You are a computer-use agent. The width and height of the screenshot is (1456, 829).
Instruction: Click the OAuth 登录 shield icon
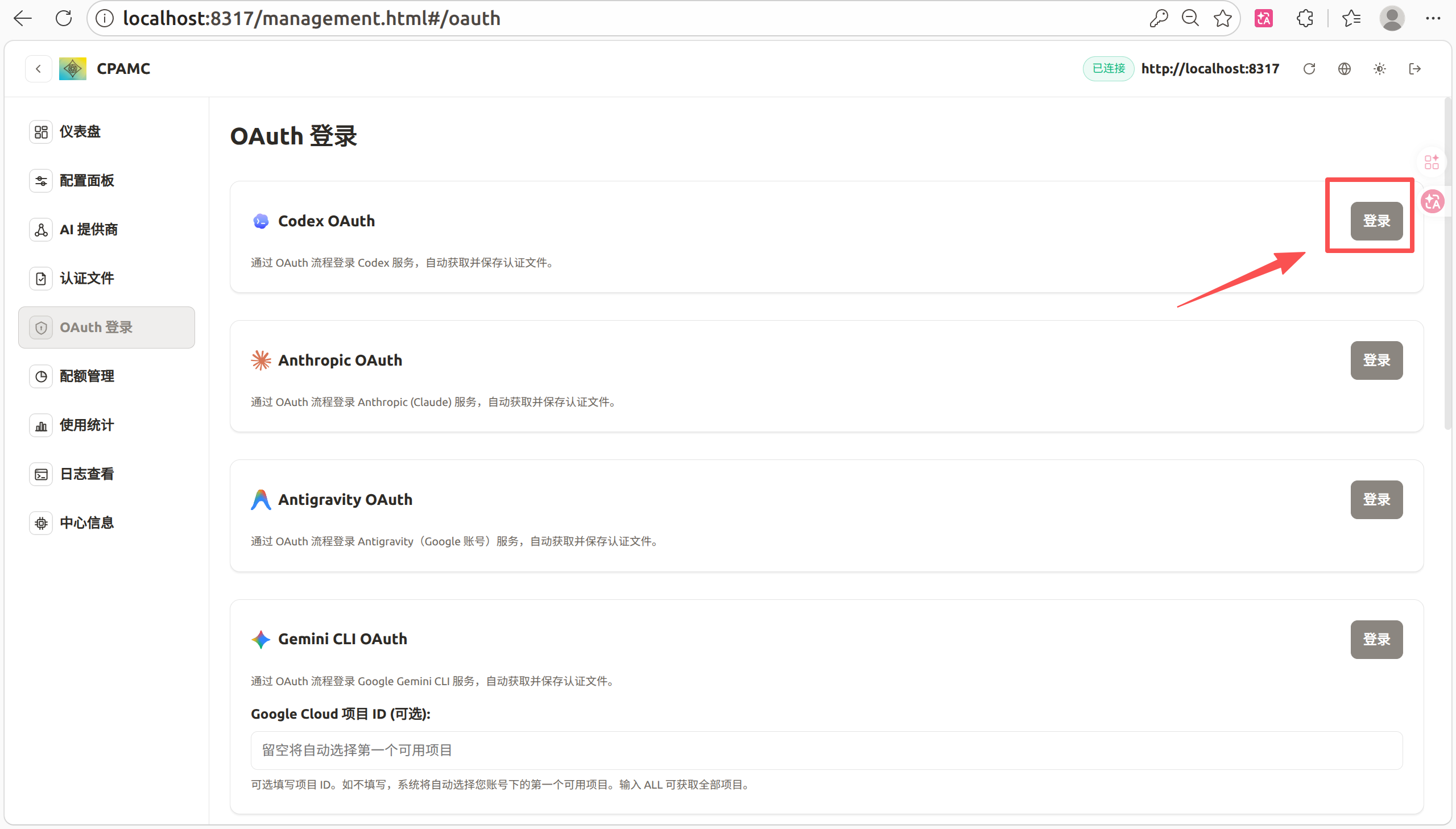pos(40,328)
